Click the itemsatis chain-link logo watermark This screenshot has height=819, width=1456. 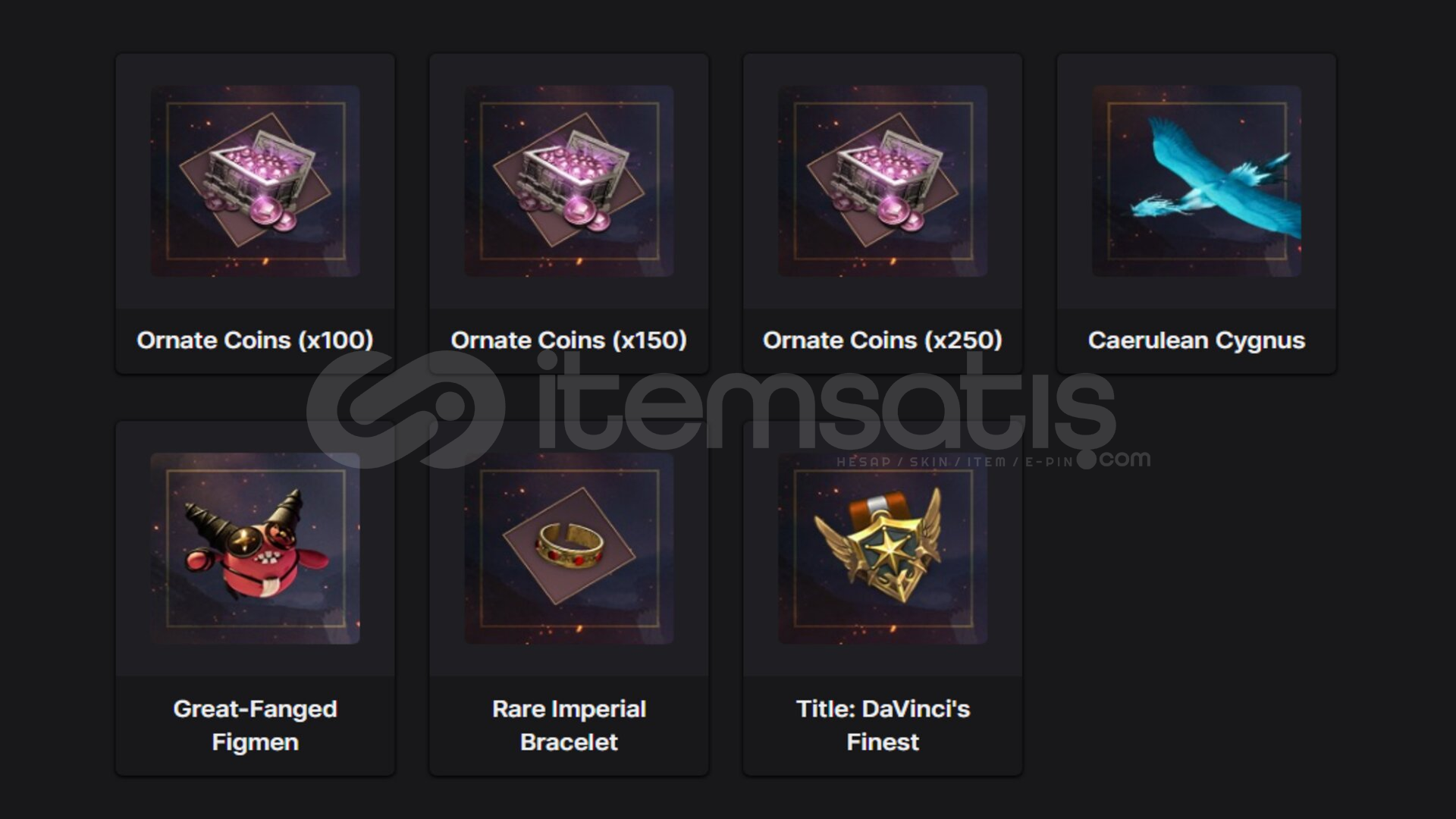[406, 409]
